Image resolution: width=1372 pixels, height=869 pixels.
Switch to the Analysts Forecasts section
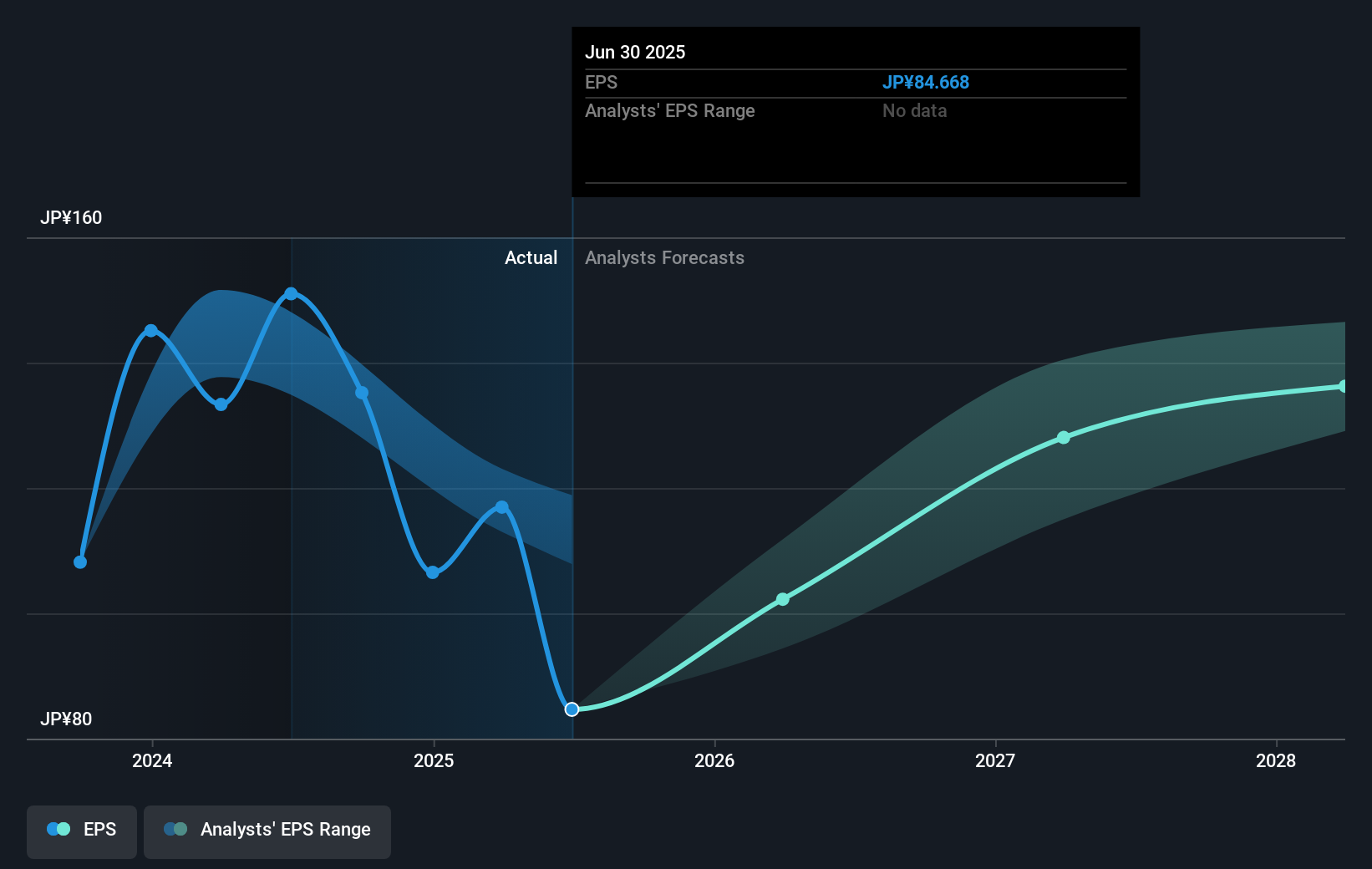tap(664, 258)
